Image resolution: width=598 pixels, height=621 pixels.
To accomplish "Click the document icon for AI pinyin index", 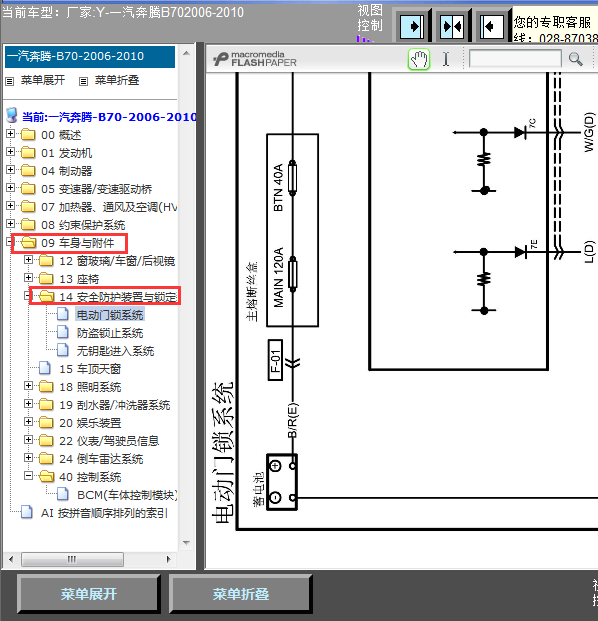I will tap(27, 512).
